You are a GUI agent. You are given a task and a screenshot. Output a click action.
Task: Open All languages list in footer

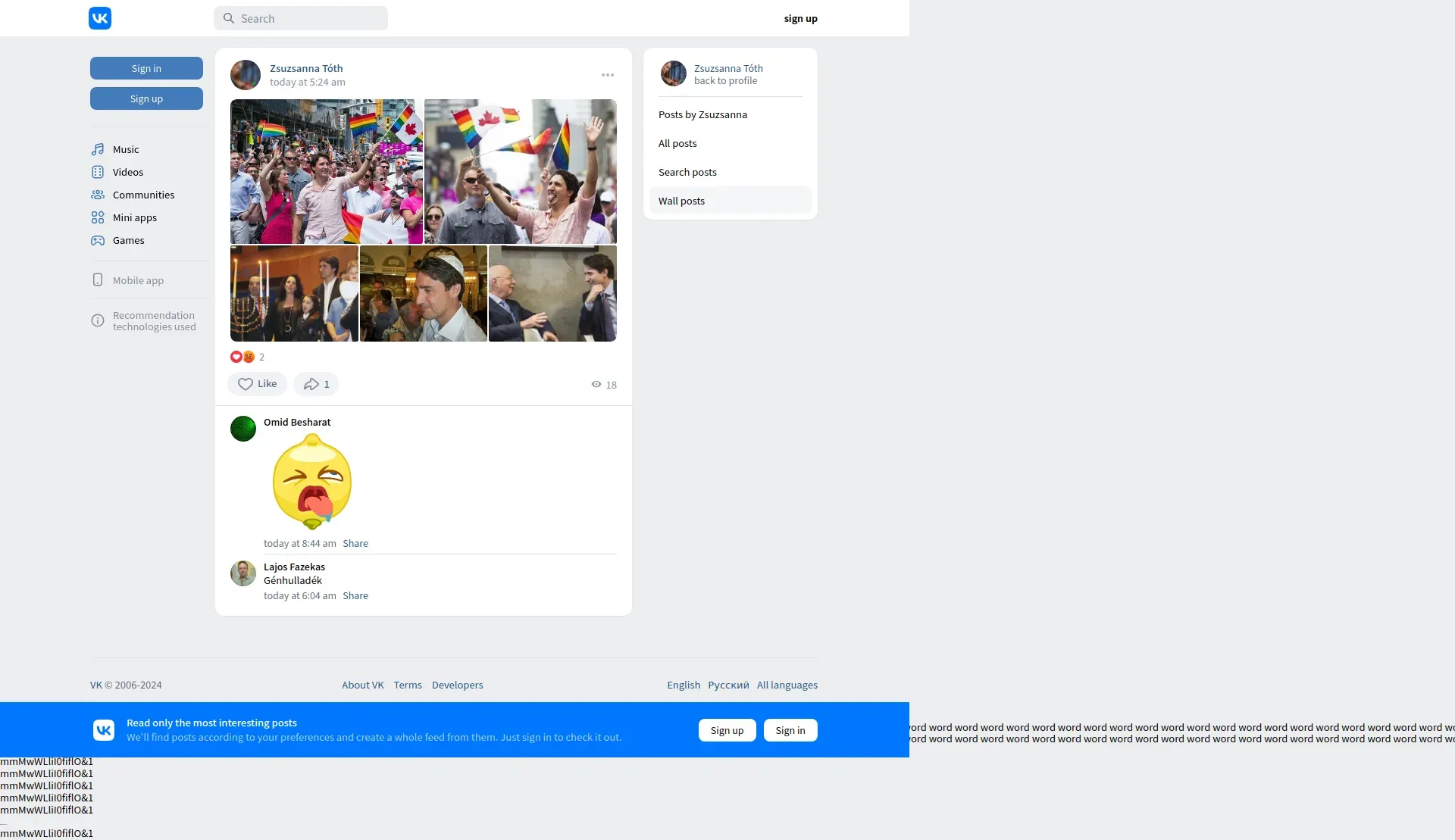click(787, 685)
